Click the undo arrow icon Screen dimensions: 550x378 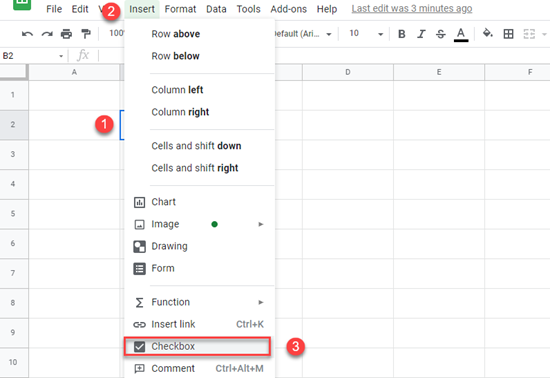[27, 34]
